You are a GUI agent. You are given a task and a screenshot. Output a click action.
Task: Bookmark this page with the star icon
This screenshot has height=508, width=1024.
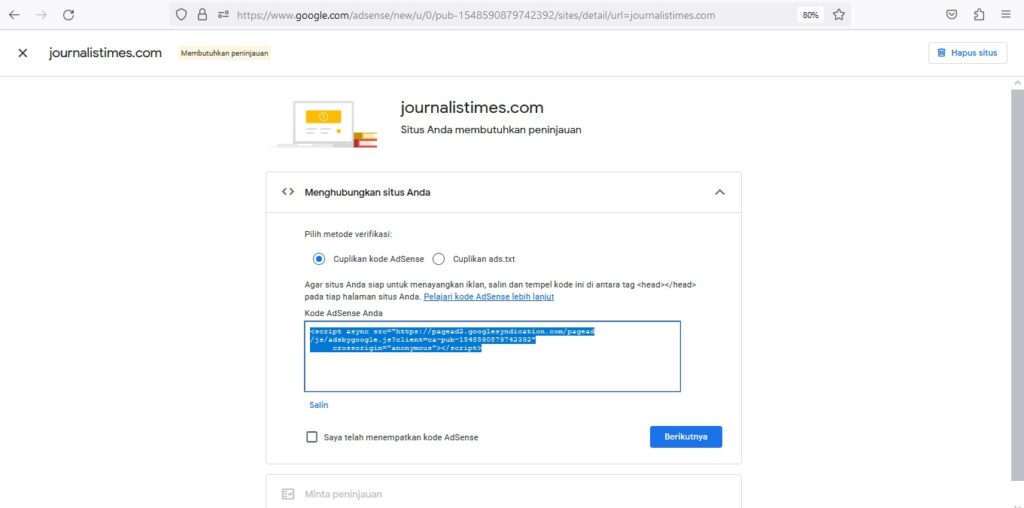(x=839, y=14)
